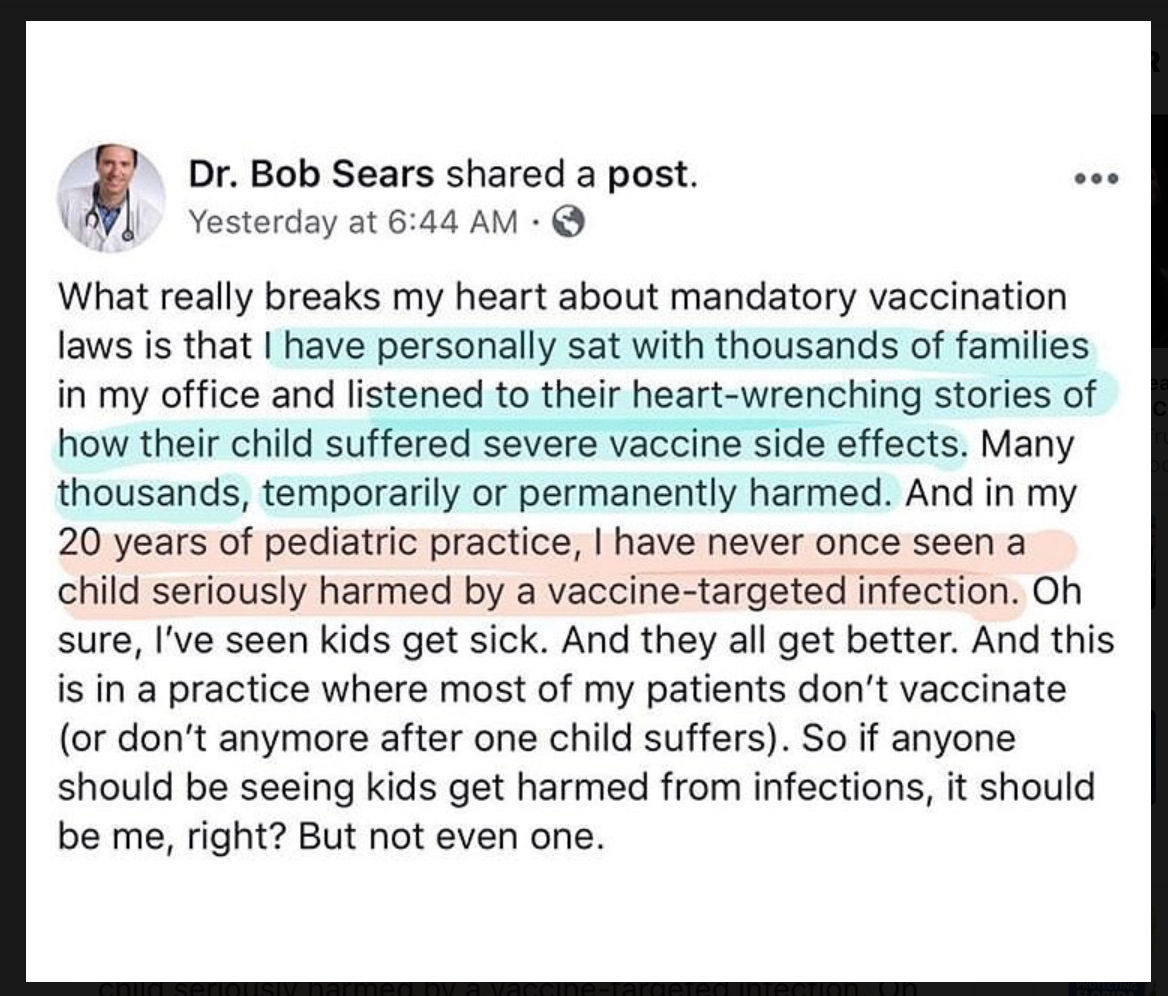Image resolution: width=1168 pixels, height=996 pixels.
Task: Click the closing sentence 'But not even one.'
Action: click(x=451, y=837)
